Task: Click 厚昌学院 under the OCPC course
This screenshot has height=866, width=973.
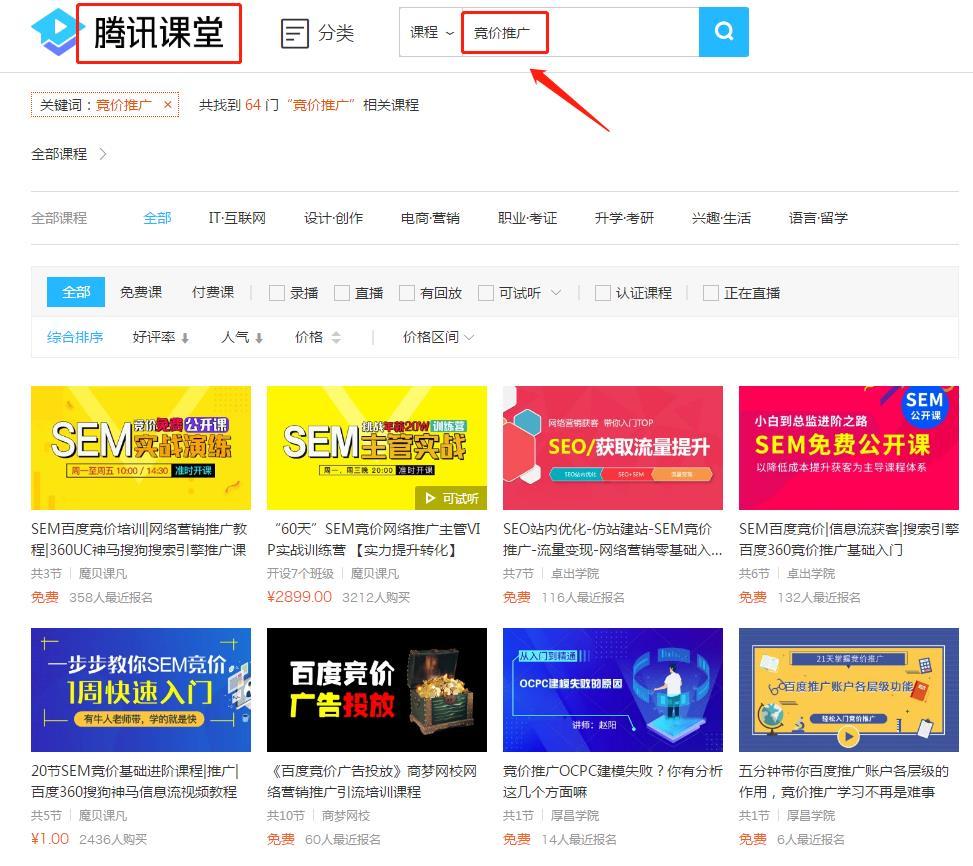Action: (x=575, y=816)
